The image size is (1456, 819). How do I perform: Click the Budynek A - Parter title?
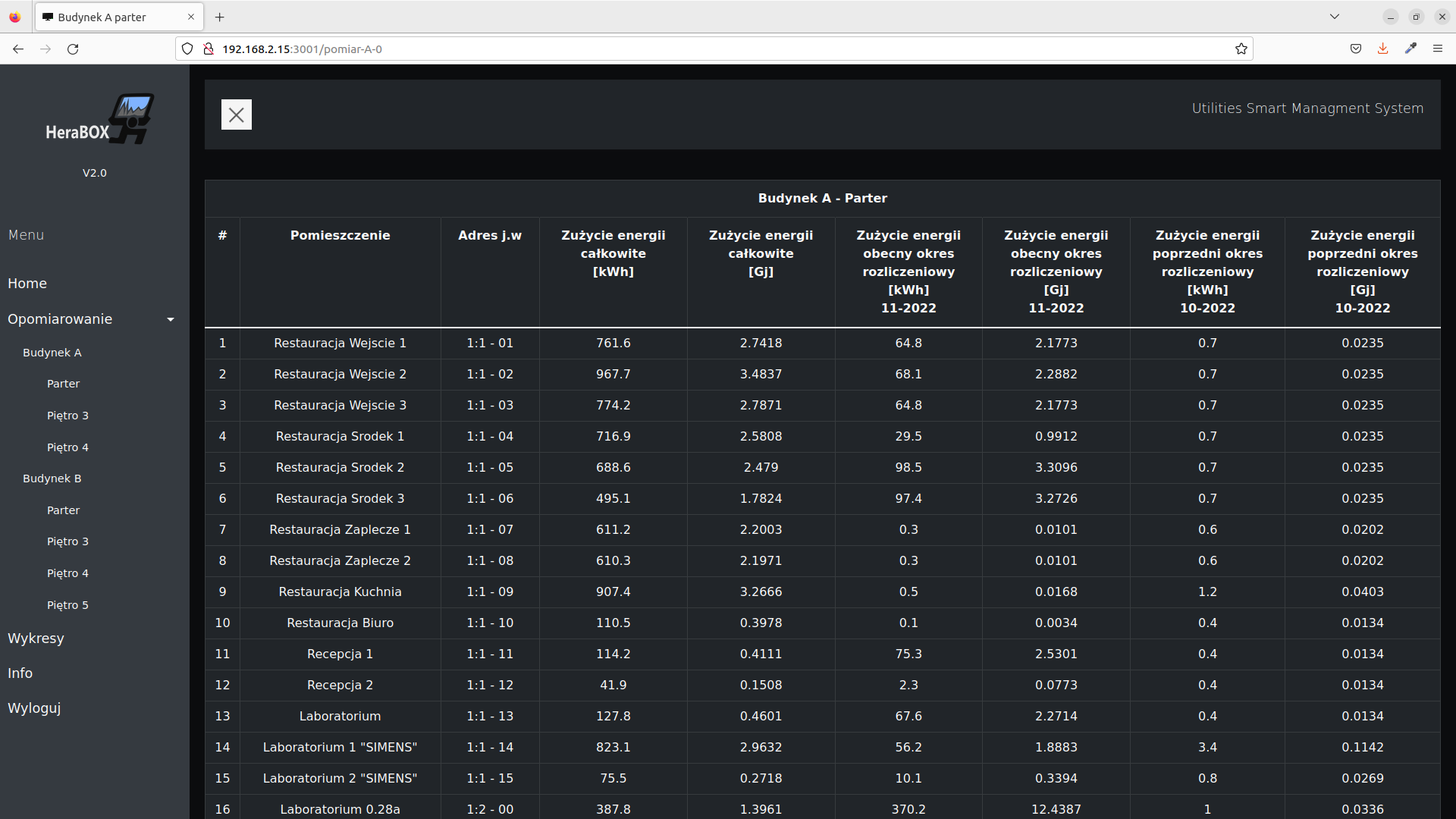point(822,198)
